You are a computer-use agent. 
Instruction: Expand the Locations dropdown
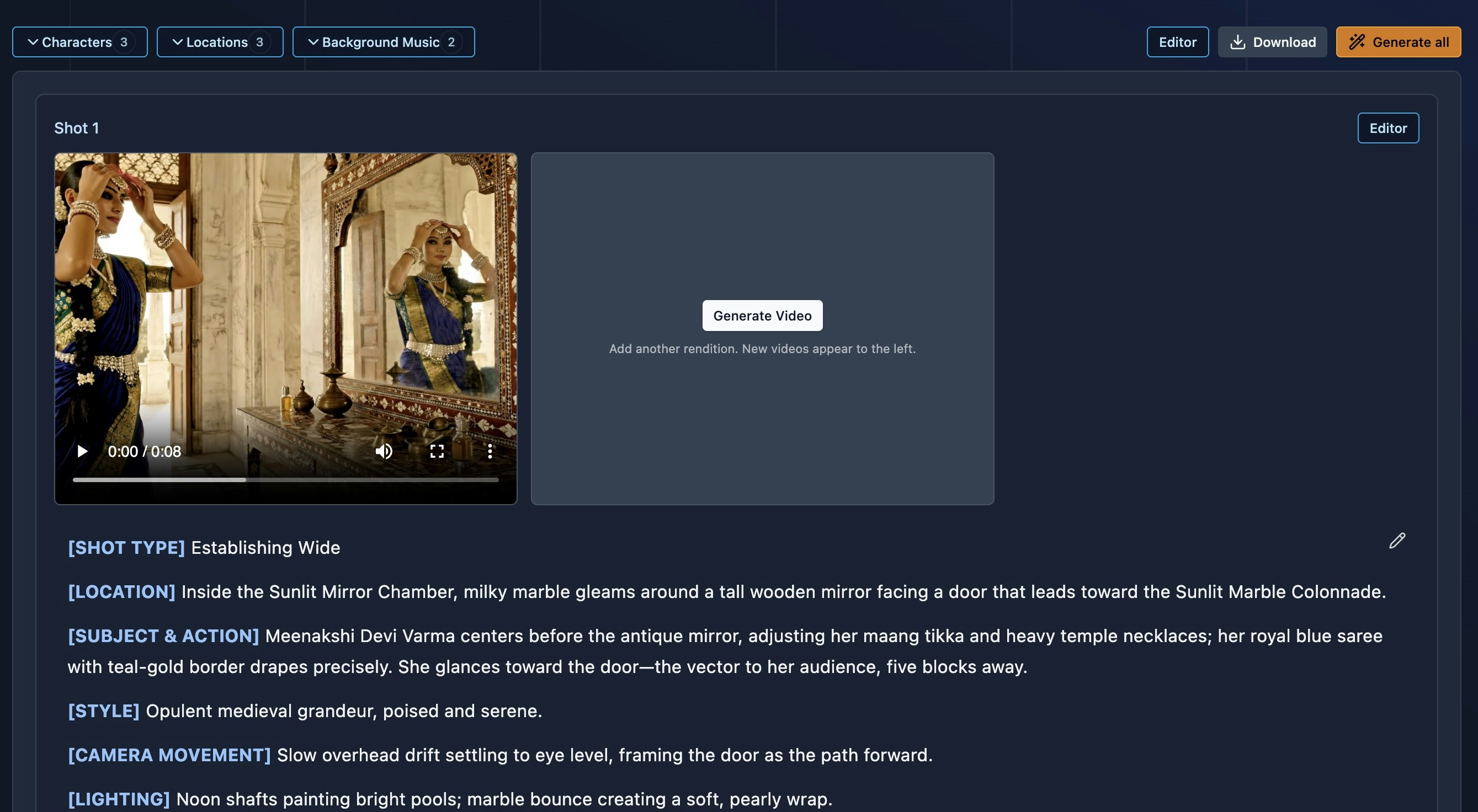220,41
